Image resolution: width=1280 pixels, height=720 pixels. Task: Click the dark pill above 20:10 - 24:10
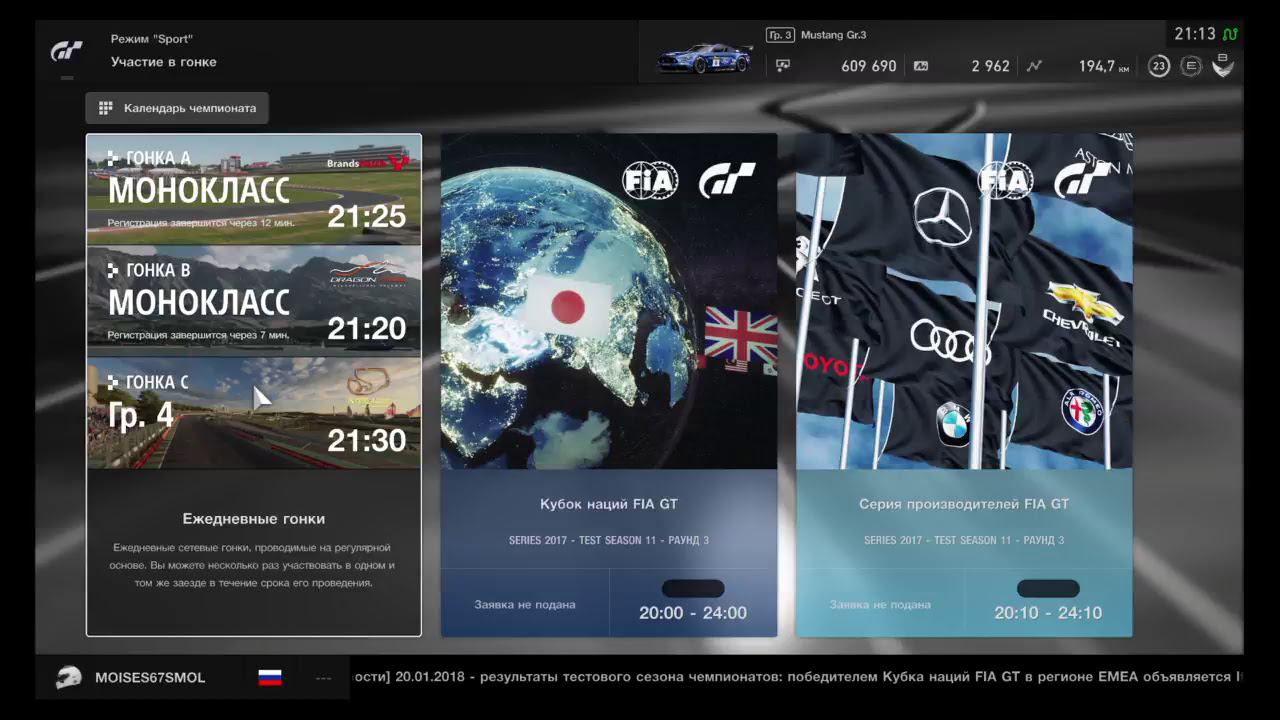click(x=1048, y=588)
